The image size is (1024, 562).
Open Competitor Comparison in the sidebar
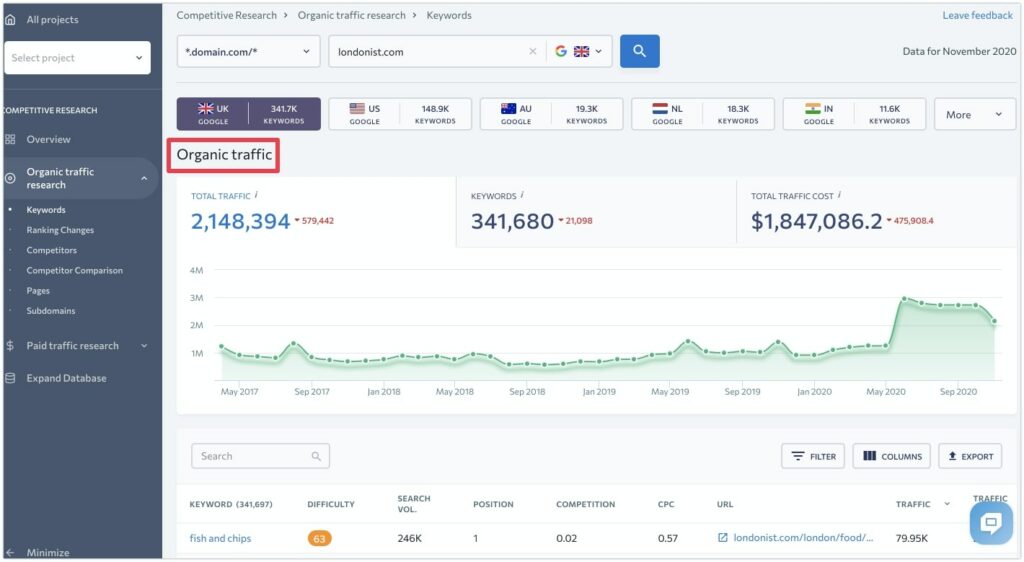click(x=74, y=270)
